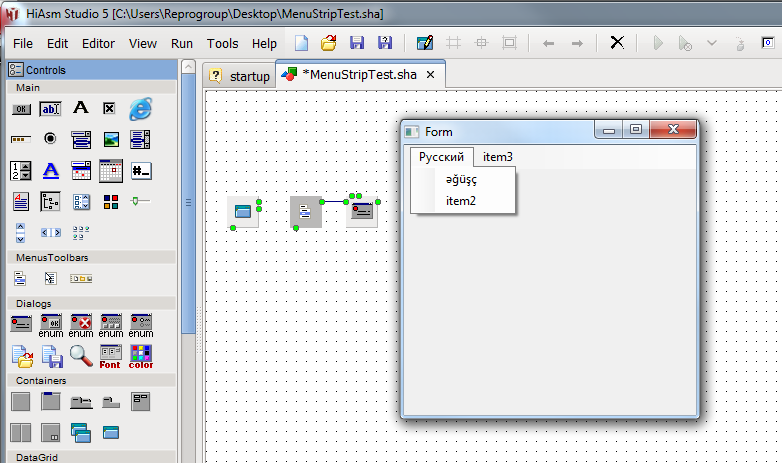Select the color dialog component
Image resolution: width=782 pixels, height=463 pixels.
point(140,353)
